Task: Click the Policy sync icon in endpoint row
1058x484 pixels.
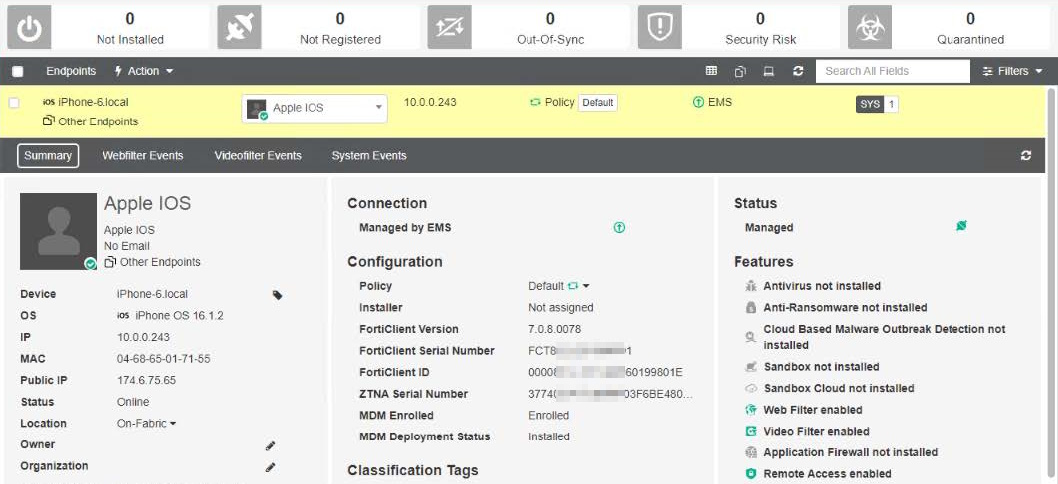Action: pyautogui.click(x=536, y=103)
